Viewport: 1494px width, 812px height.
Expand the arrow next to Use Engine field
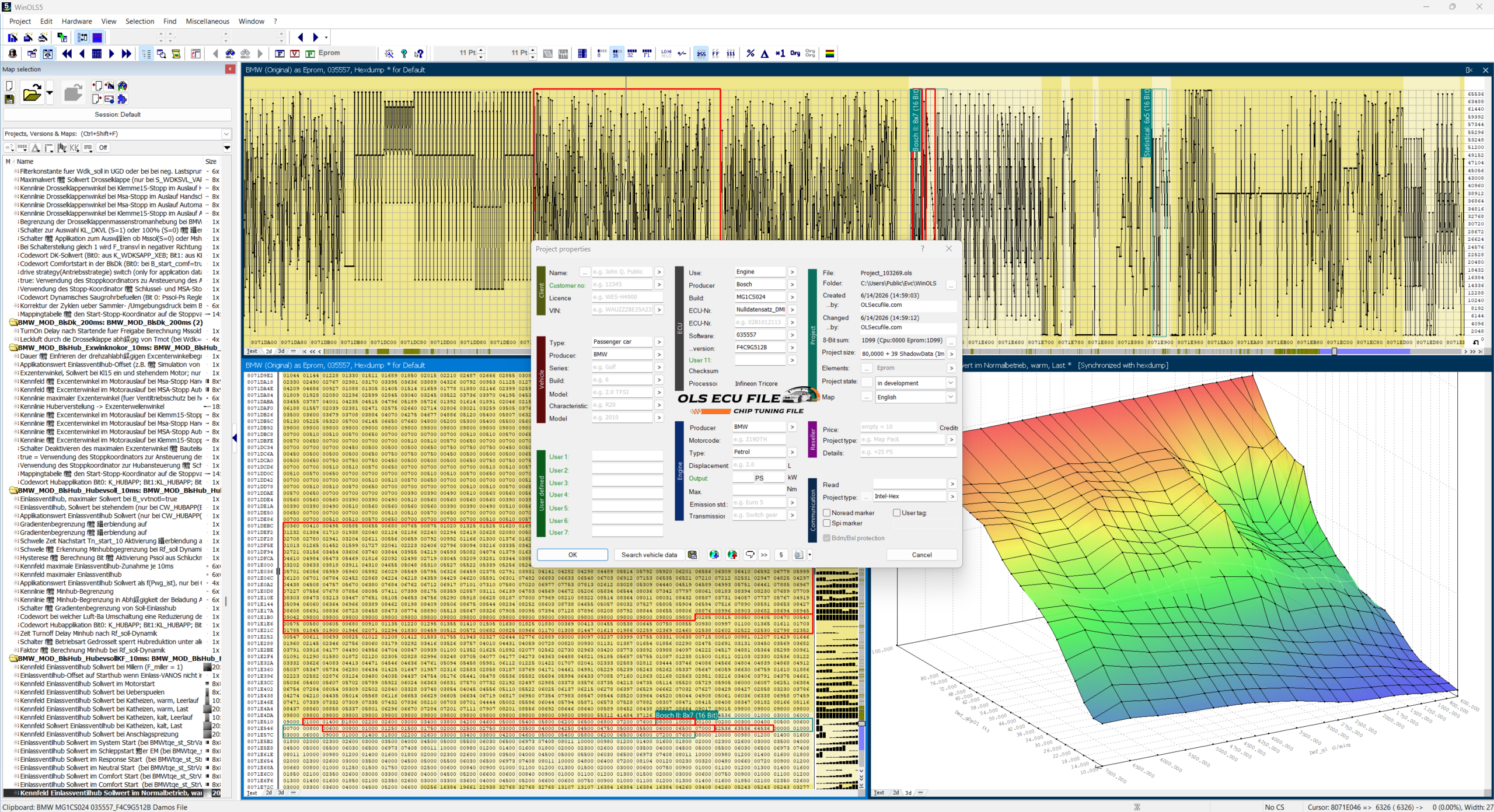pos(792,272)
